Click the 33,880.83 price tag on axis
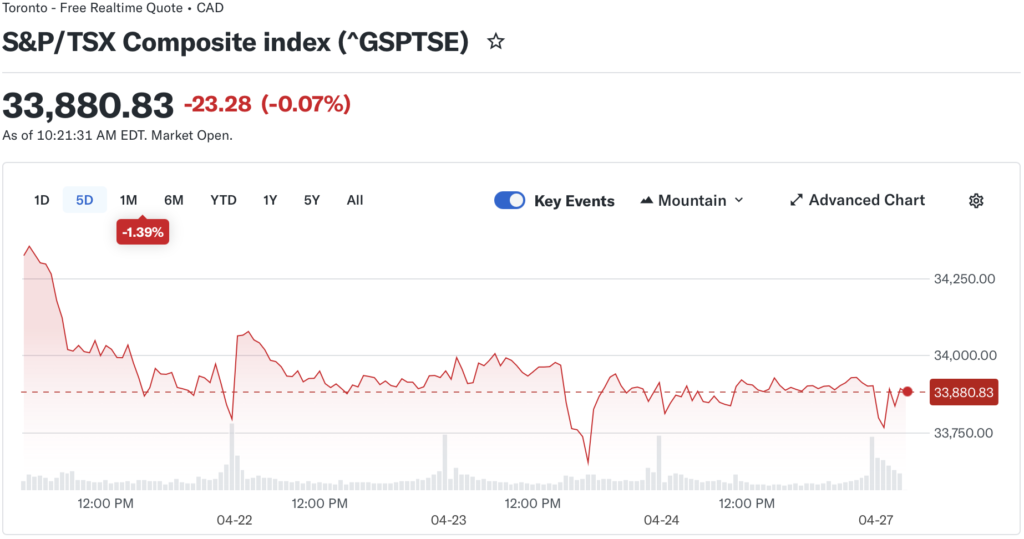 [963, 393]
